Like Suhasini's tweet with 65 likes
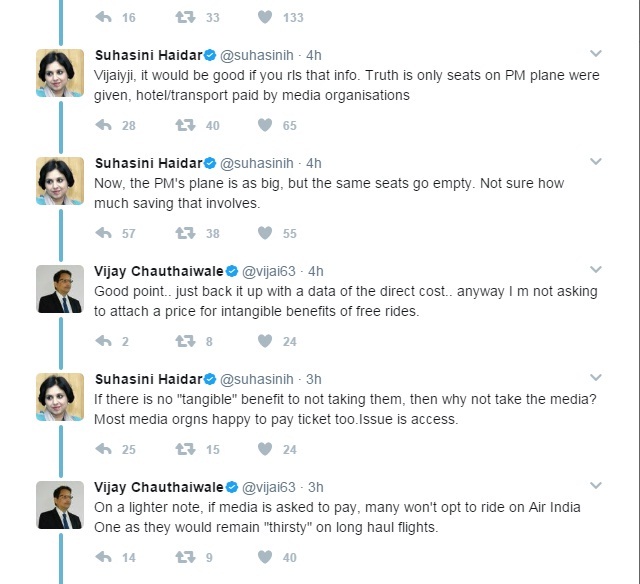Image resolution: width=640 pixels, height=584 pixels. click(x=265, y=125)
